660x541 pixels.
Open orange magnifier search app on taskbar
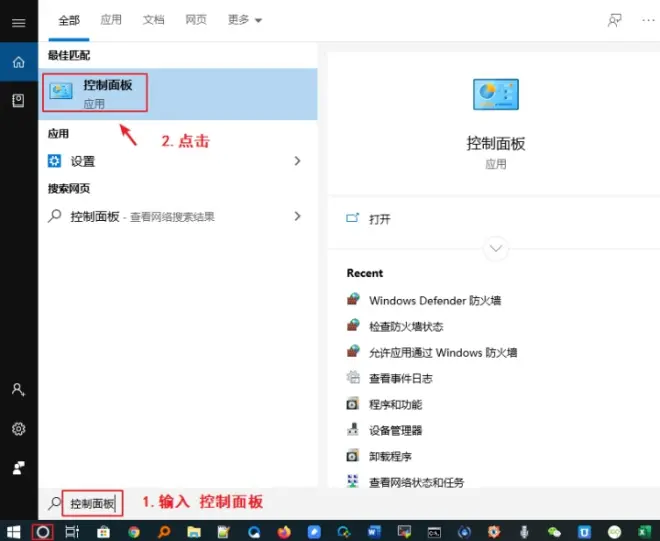164,532
